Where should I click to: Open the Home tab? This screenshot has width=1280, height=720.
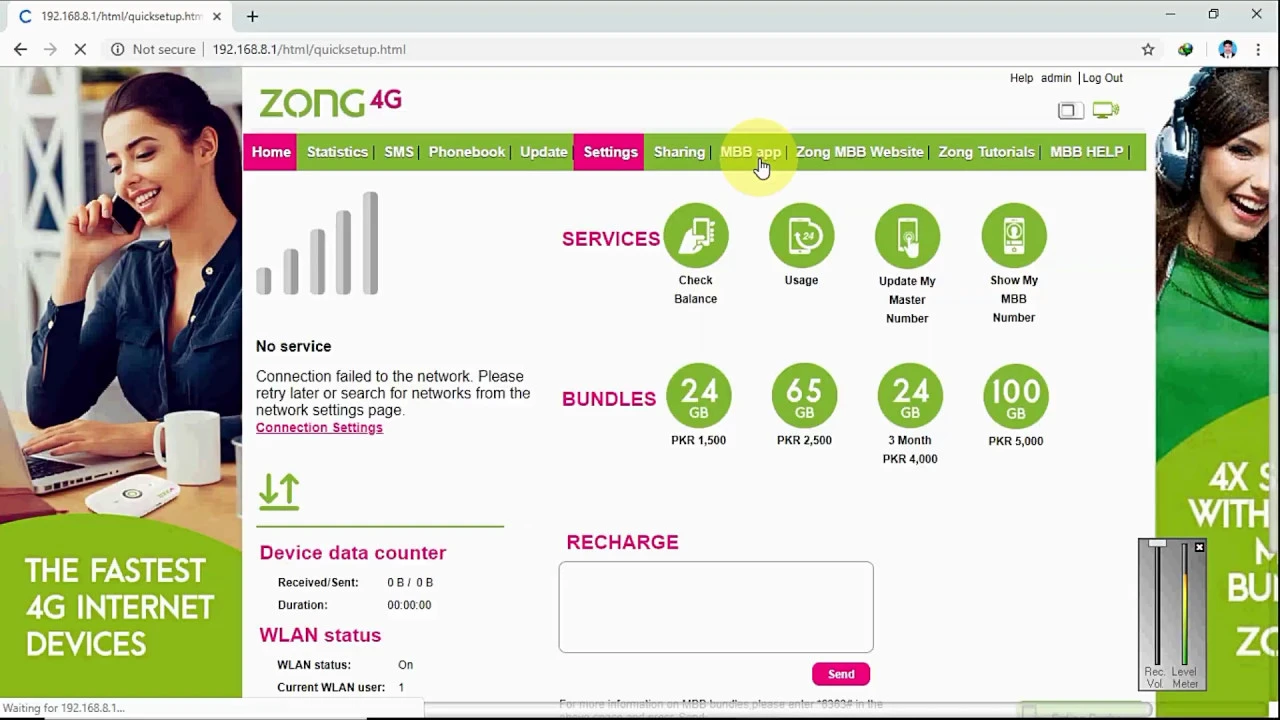pos(271,152)
